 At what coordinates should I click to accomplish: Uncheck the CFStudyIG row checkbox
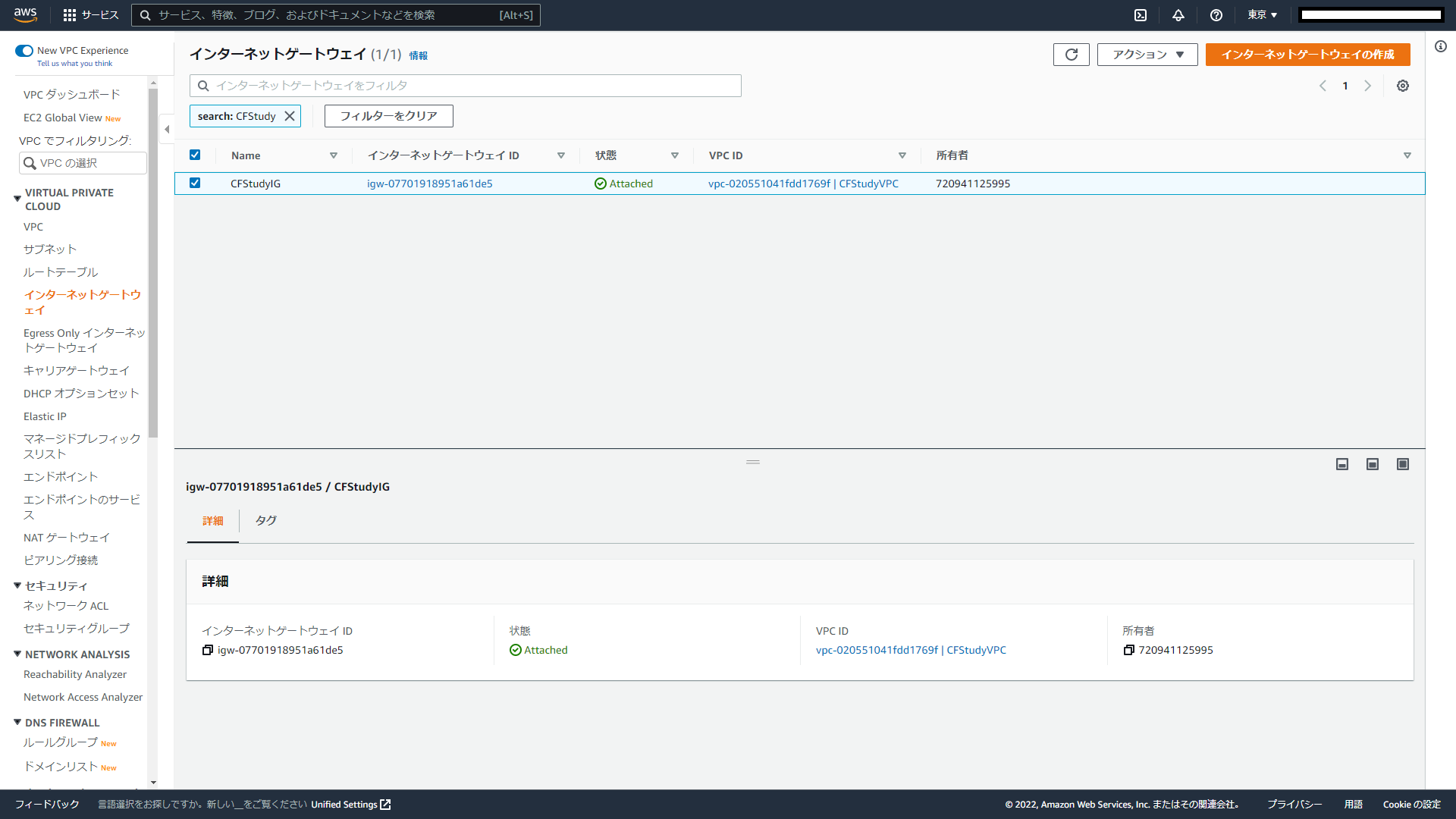tap(195, 183)
